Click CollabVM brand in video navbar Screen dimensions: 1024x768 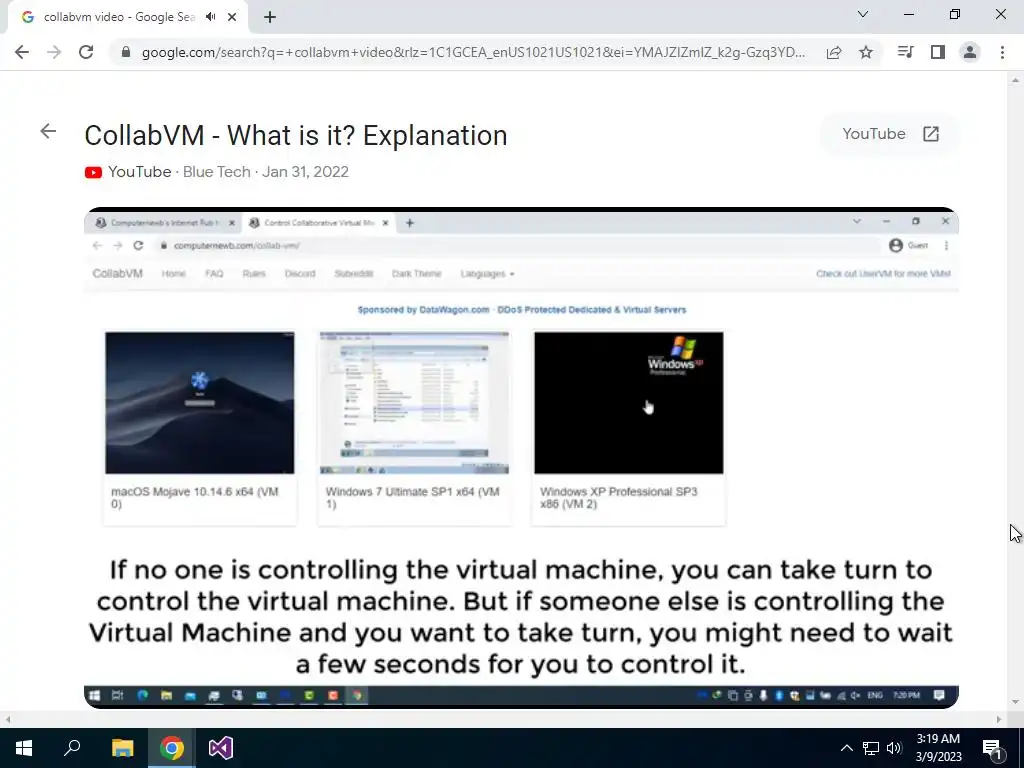point(118,274)
